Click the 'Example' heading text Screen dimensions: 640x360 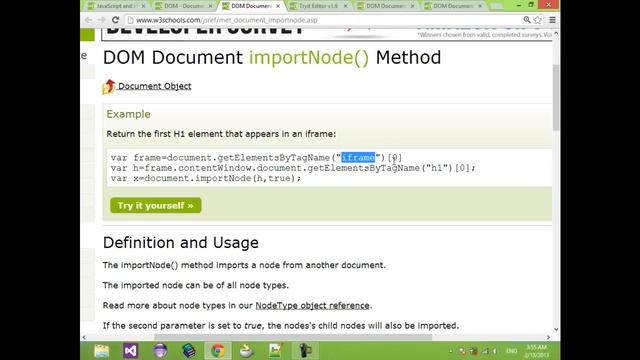(128, 114)
